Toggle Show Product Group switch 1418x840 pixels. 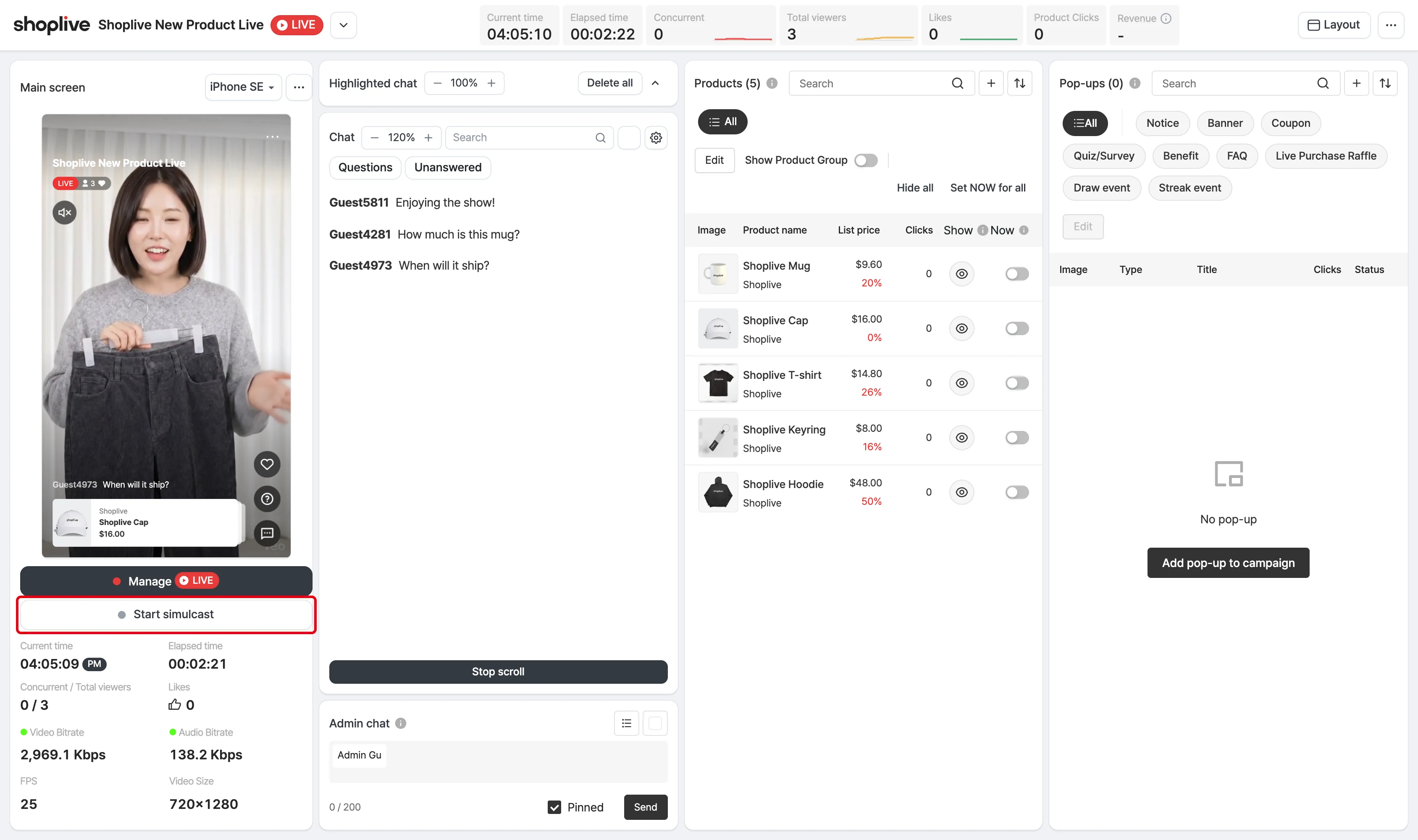866,160
